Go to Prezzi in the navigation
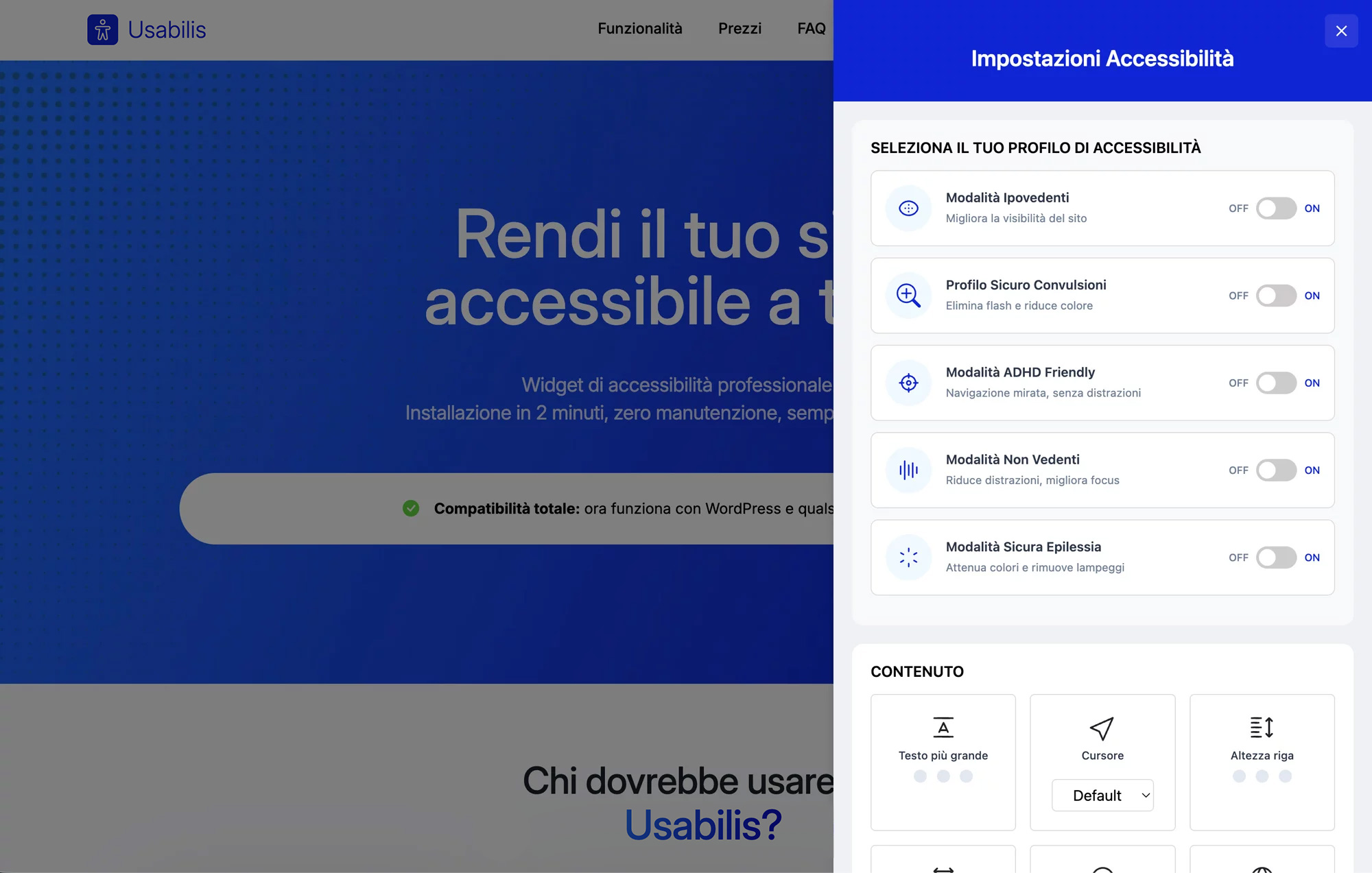The image size is (1372, 873). pos(740,29)
